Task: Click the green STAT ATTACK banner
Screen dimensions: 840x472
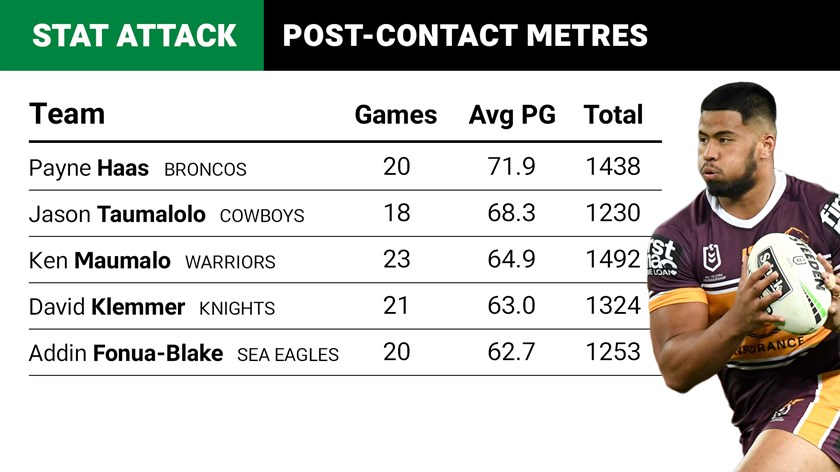Action: [x=133, y=36]
